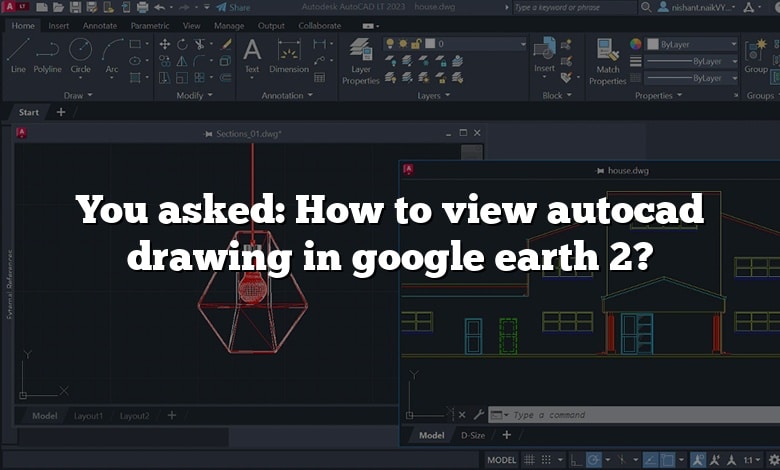This screenshot has width=780, height=470.
Task: Open new drawing tab with plus beside Start
Action: tap(61, 112)
